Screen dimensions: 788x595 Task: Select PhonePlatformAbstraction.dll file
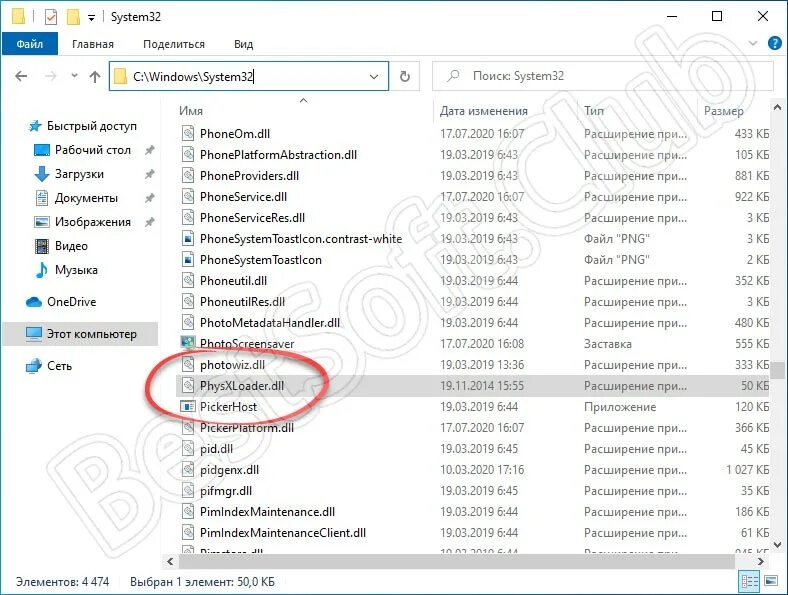point(278,155)
